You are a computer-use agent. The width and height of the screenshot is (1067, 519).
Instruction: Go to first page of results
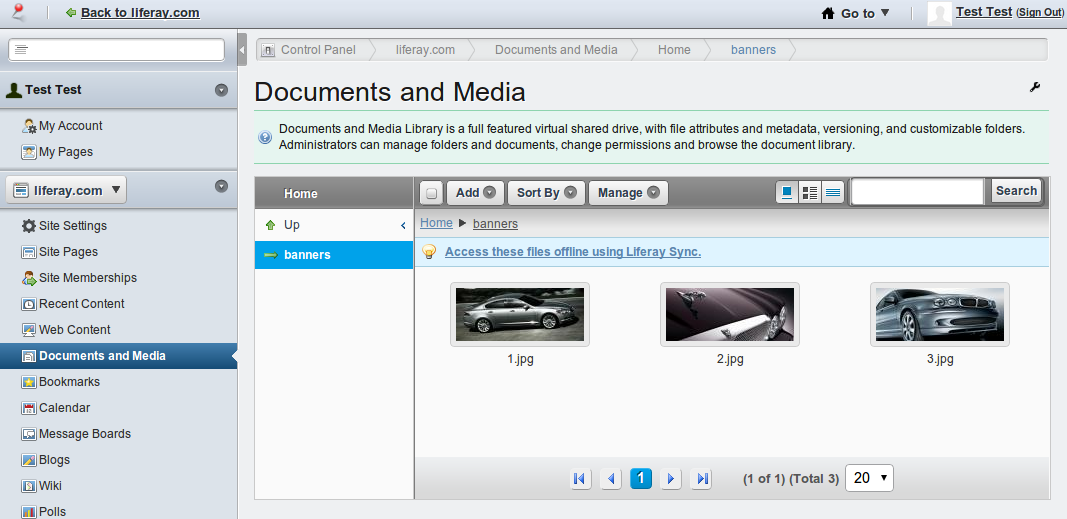pos(579,479)
